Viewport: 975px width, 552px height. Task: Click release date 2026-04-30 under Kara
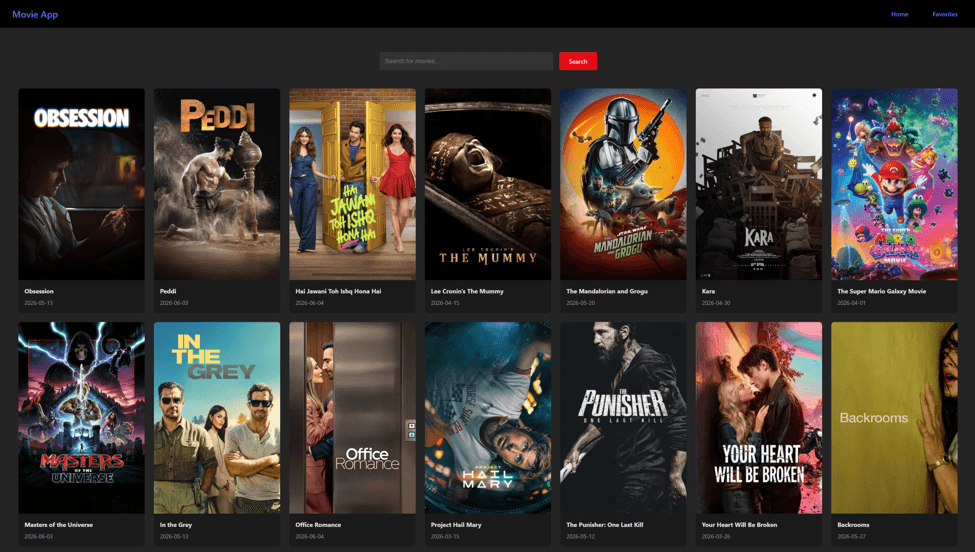(x=716, y=303)
